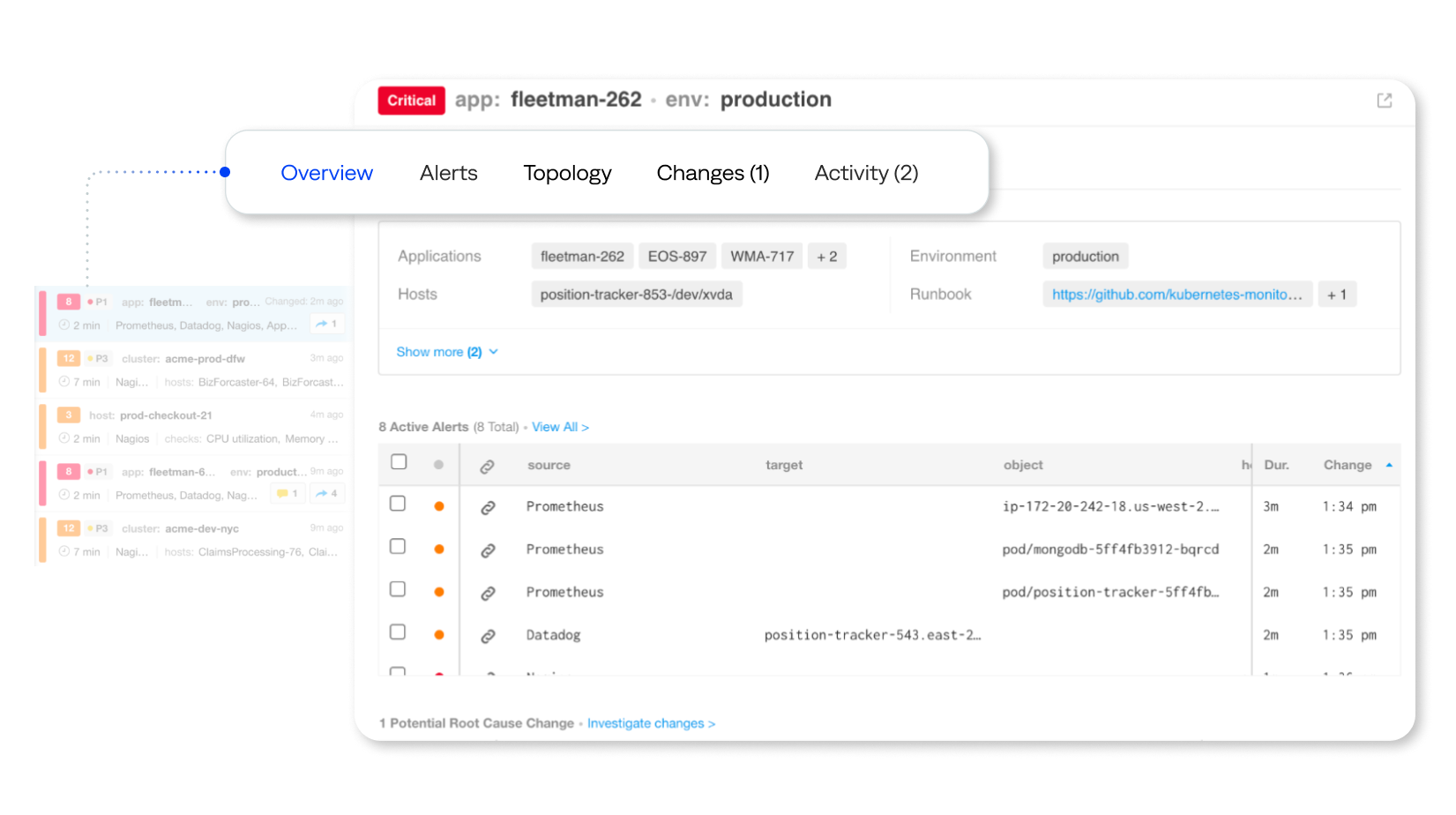The height and width of the screenshot is (815, 1456).
Task: Click comment badge on fleetman-6 incident
Action: [287, 493]
